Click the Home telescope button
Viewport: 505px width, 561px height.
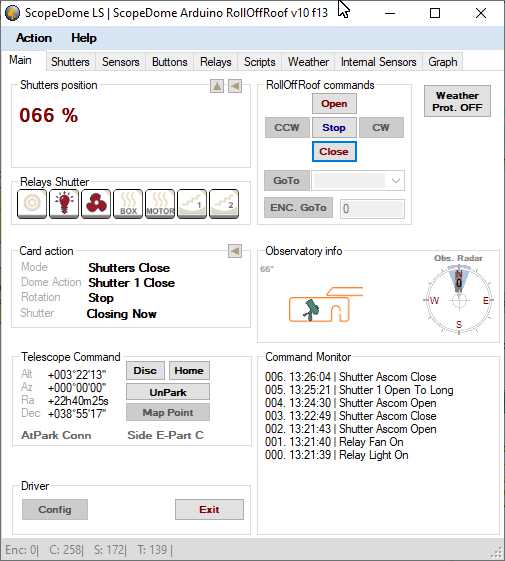point(189,370)
